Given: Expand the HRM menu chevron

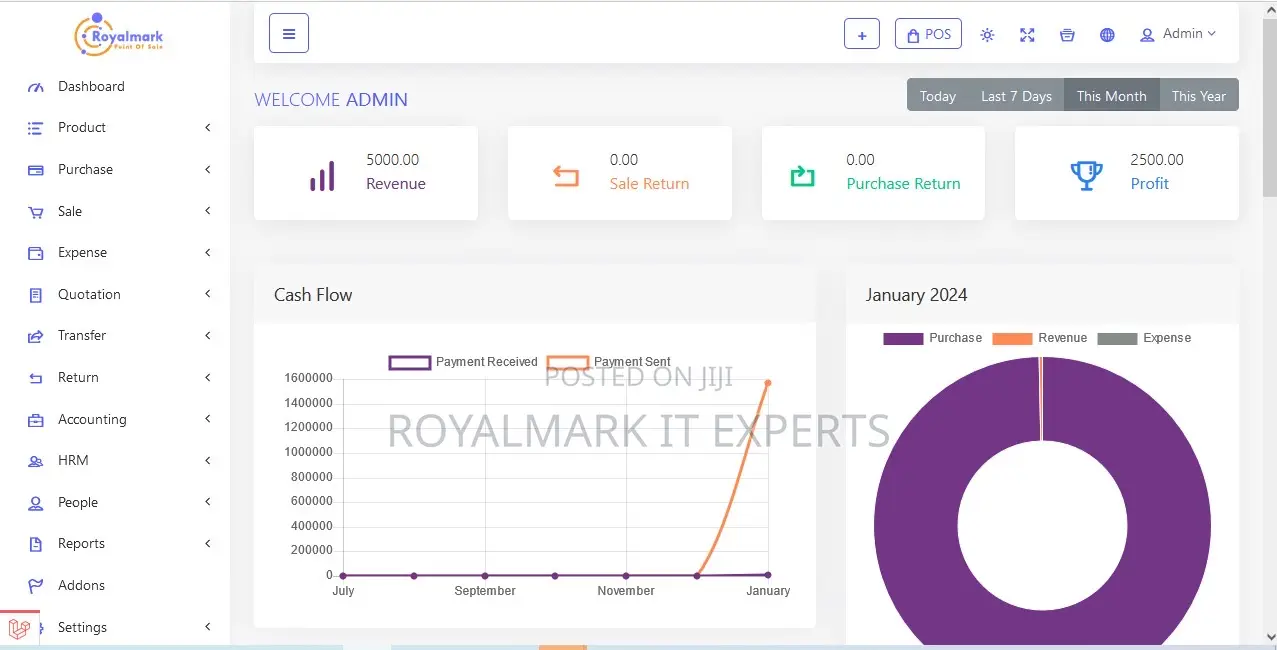Looking at the screenshot, I should [208, 461].
